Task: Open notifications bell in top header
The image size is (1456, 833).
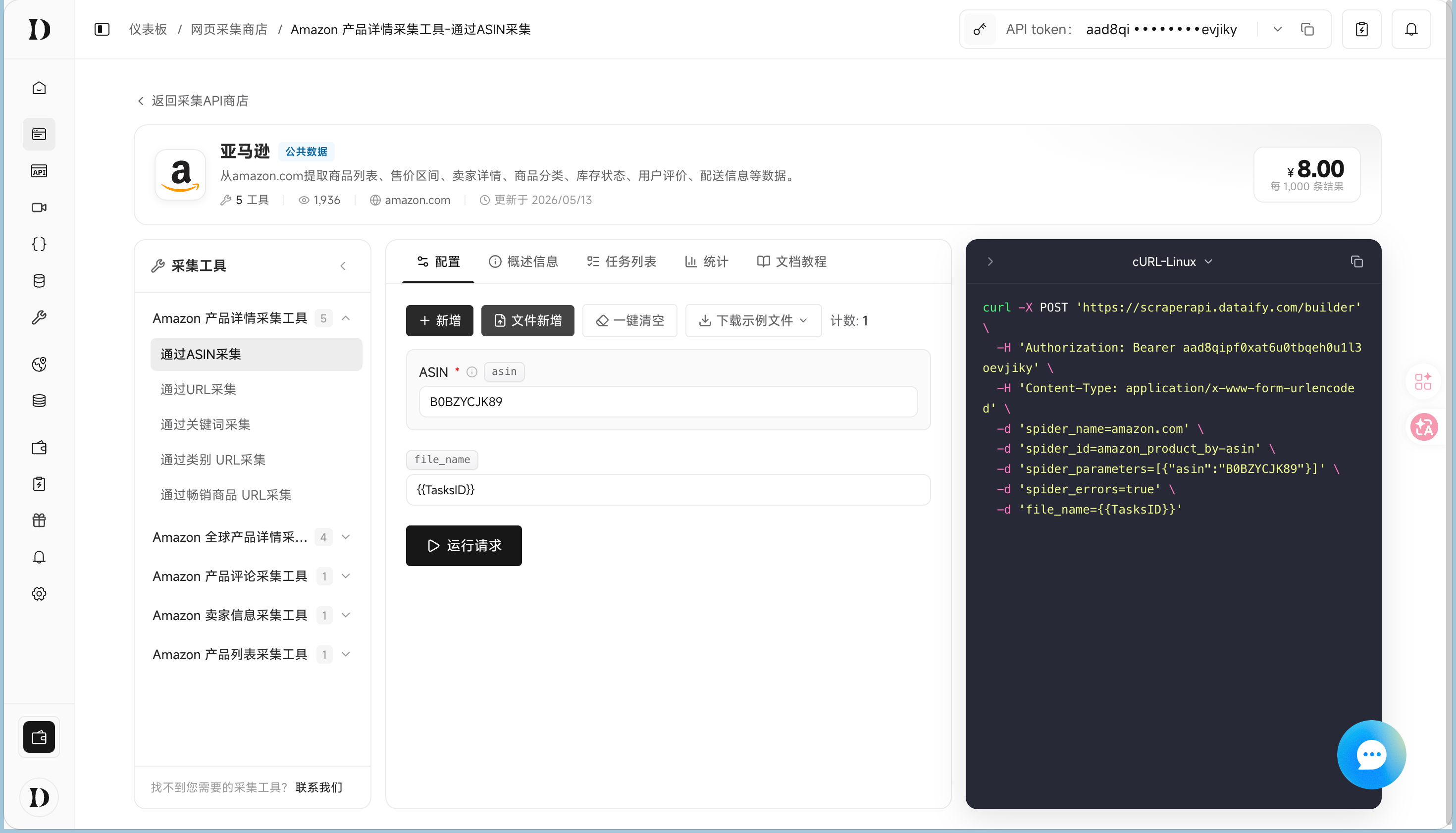Action: (1411, 29)
